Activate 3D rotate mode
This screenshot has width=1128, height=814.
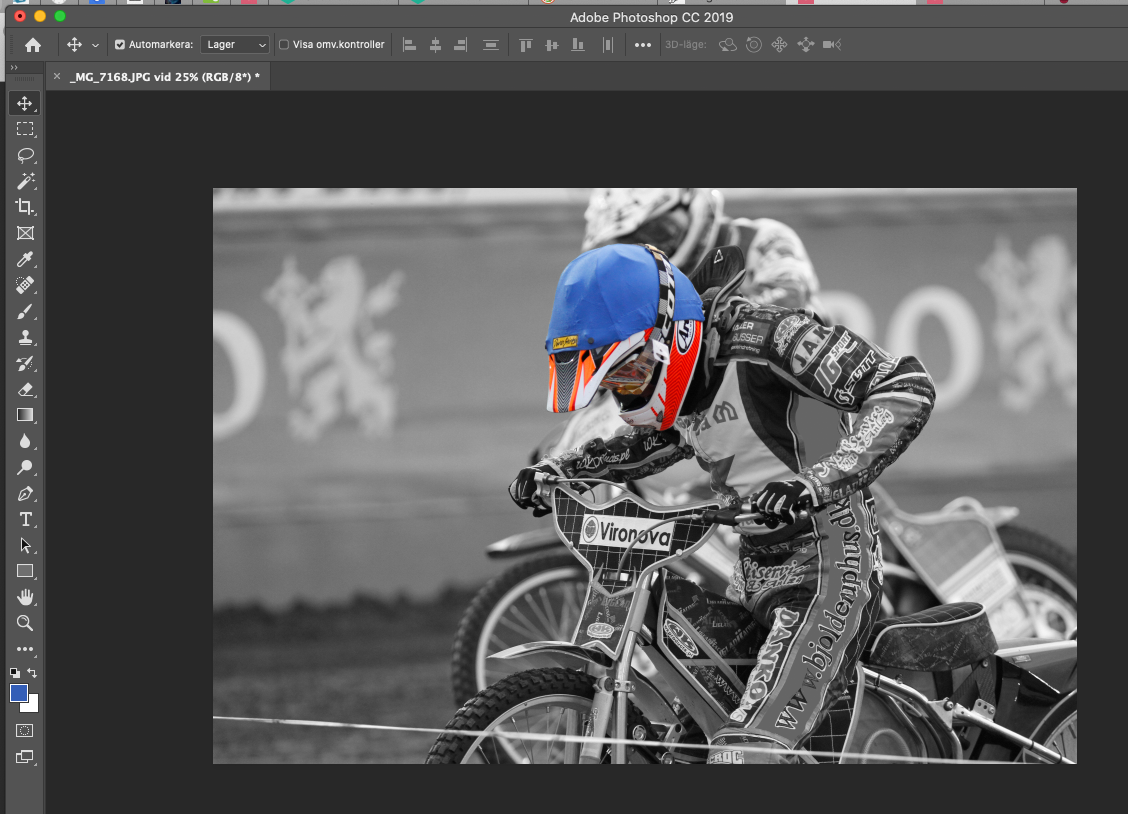[728, 45]
